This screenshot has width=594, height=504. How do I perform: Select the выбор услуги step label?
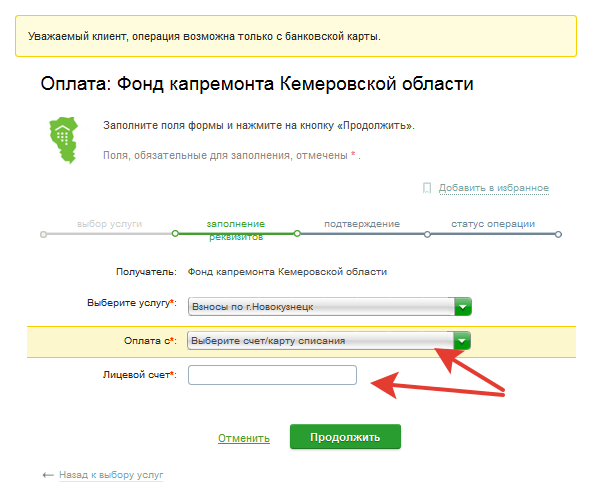click(x=109, y=224)
